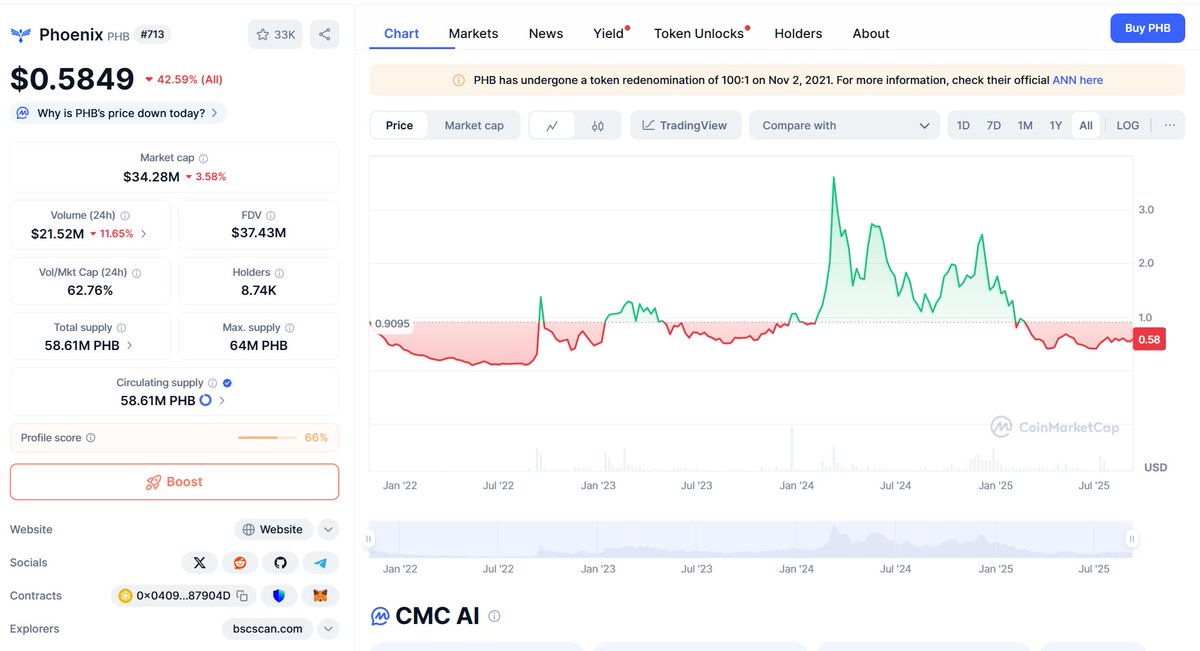The image size is (1200, 651).
Task: Expand Circulating supply details arrow
Action: pyautogui.click(x=222, y=400)
